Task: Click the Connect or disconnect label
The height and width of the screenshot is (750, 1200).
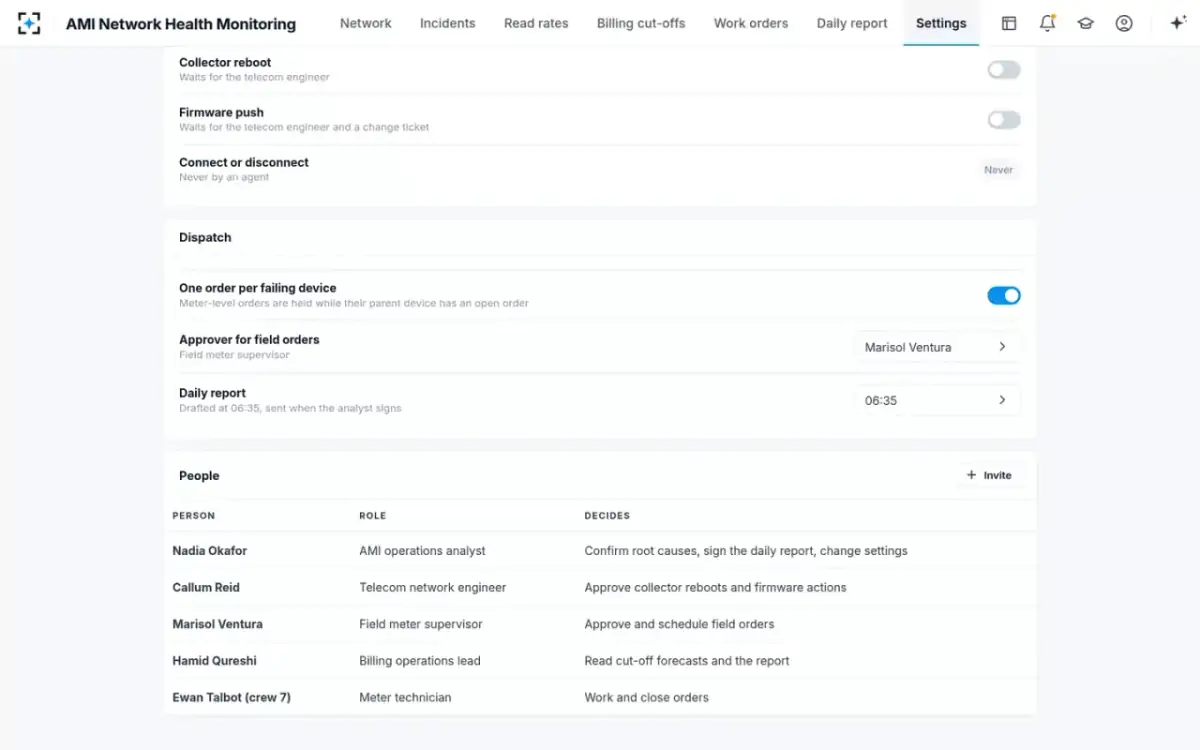Action: [x=244, y=162]
